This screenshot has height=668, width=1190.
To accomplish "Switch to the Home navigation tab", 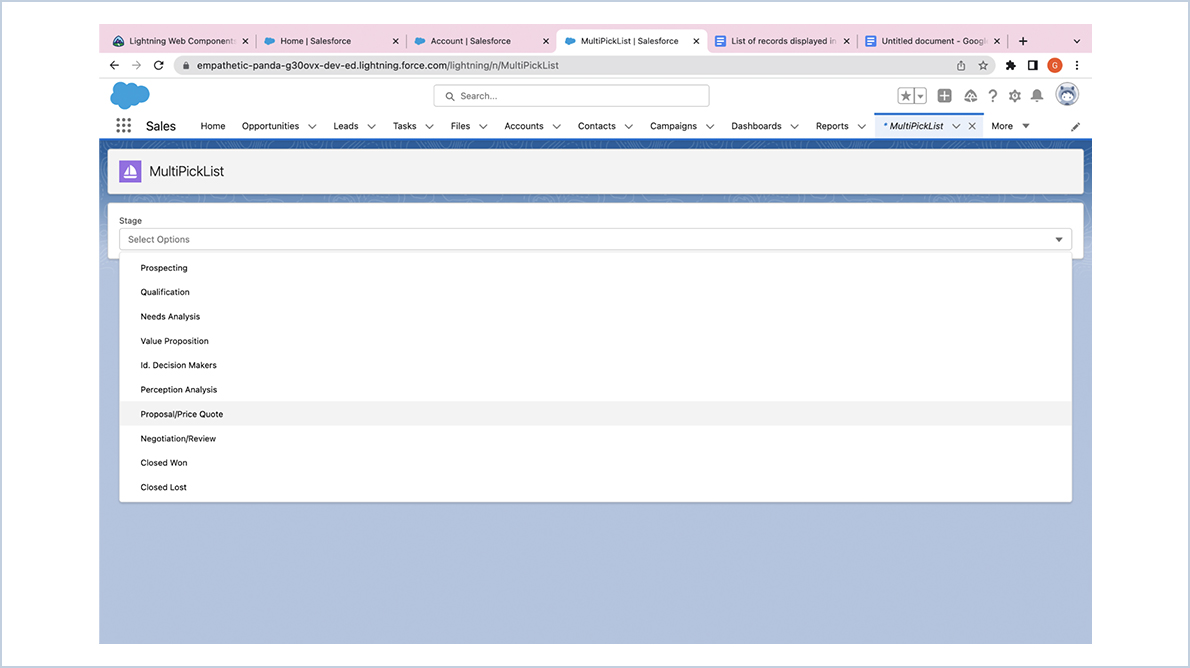I will 212,126.
